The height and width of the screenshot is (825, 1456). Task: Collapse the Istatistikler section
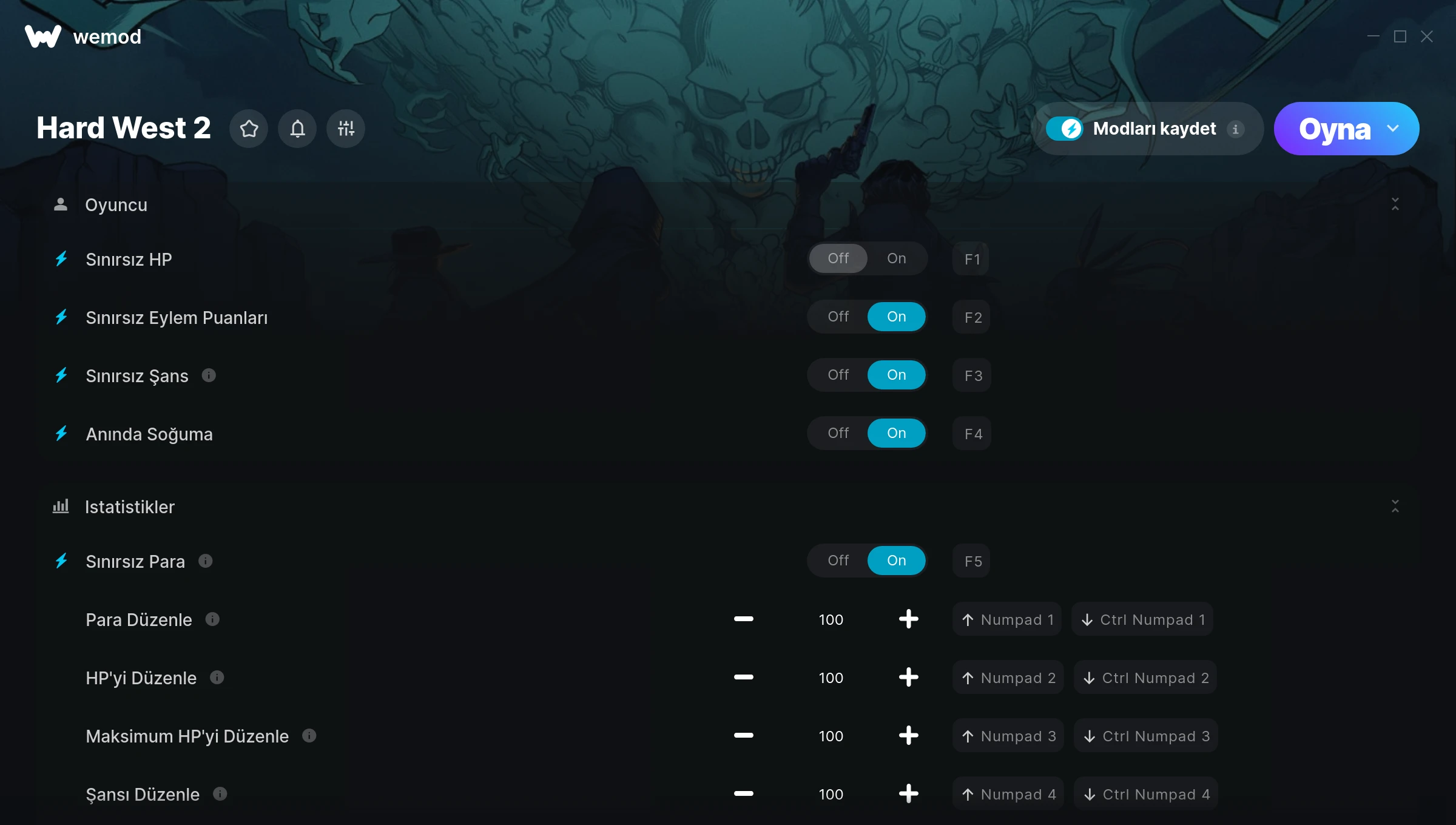point(1395,507)
